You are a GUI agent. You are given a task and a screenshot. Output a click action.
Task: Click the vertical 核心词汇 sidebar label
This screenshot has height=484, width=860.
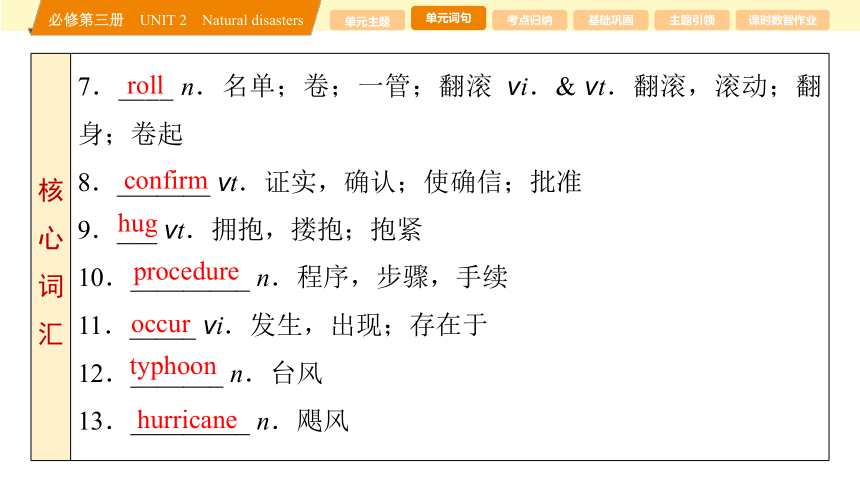50,262
